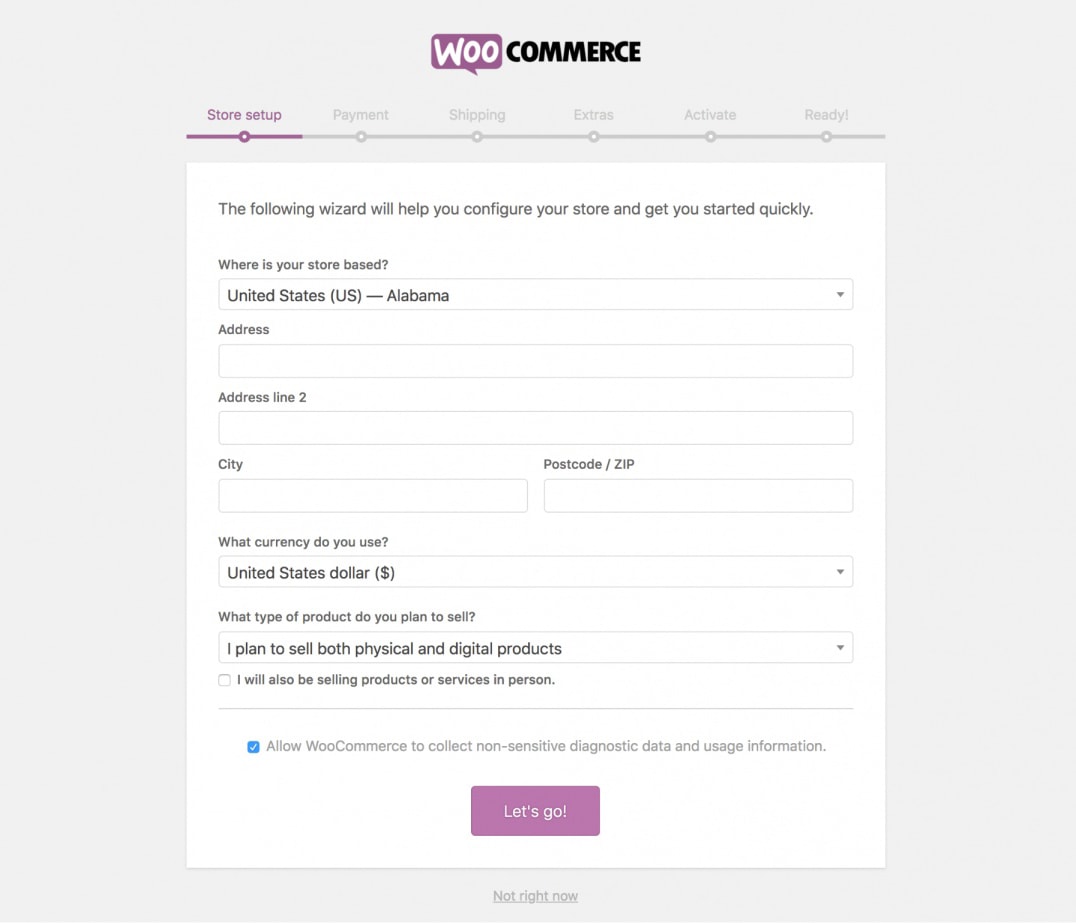1076x923 pixels.
Task: Click the Not right now link
Action: point(535,896)
